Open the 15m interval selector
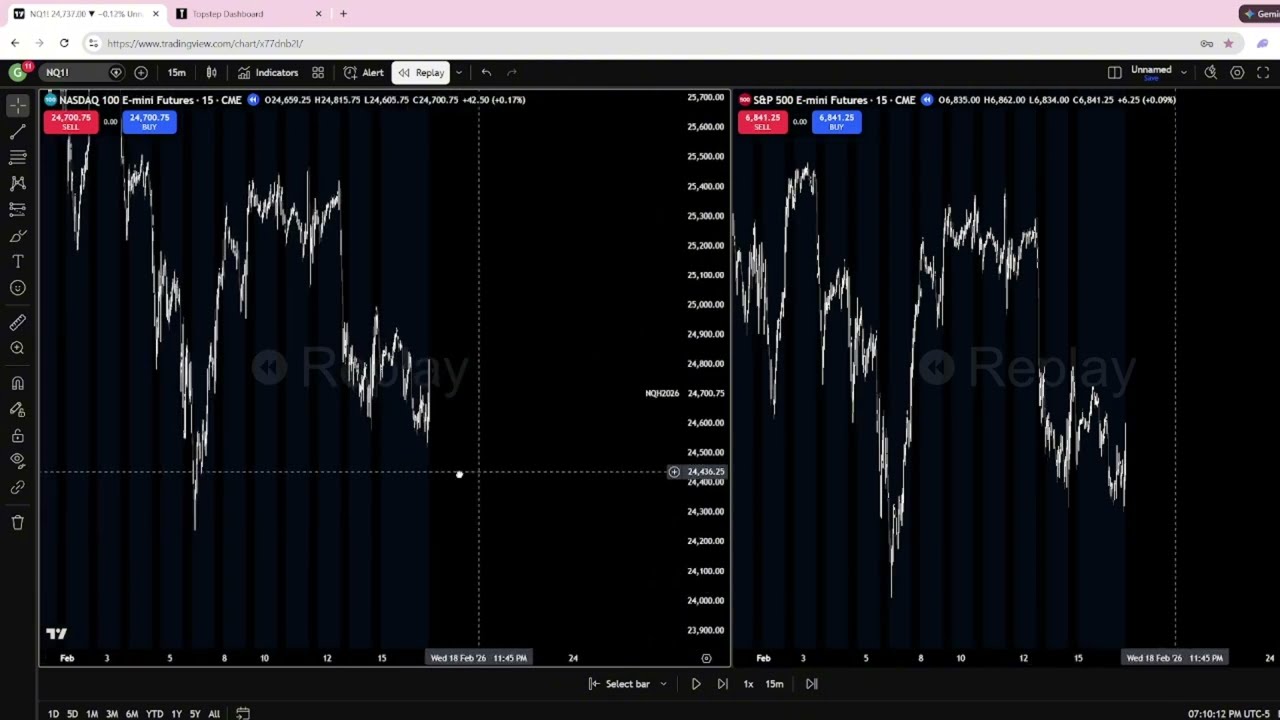The width and height of the screenshot is (1280, 720). tap(176, 72)
